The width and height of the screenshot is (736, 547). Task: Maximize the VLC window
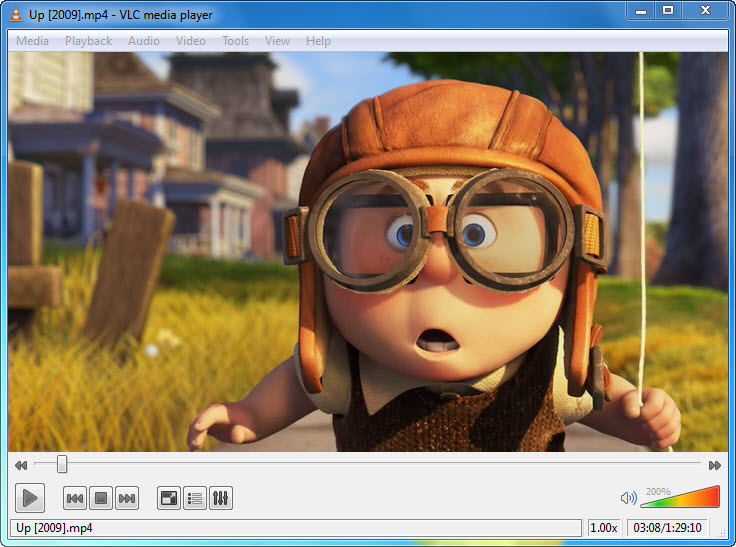[x=667, y=11]
